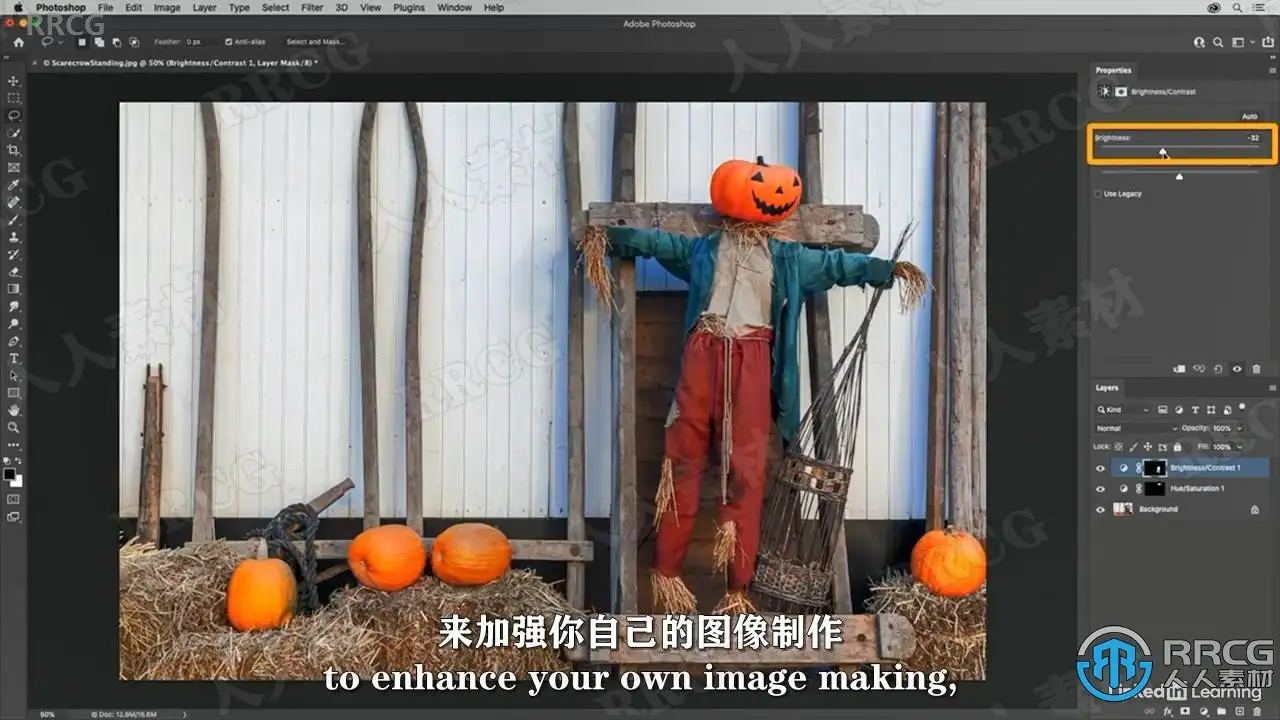Open the Layers panel menu
The image size is (1280, 720).
(x=1271, y=388)
